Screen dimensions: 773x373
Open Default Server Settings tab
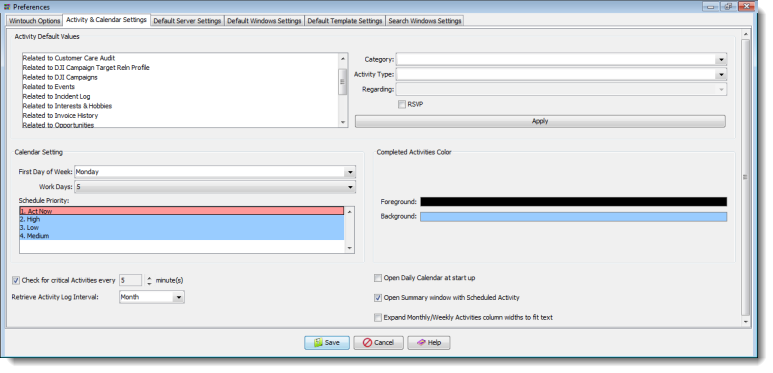pyautogui.click(x=187, y=21)
